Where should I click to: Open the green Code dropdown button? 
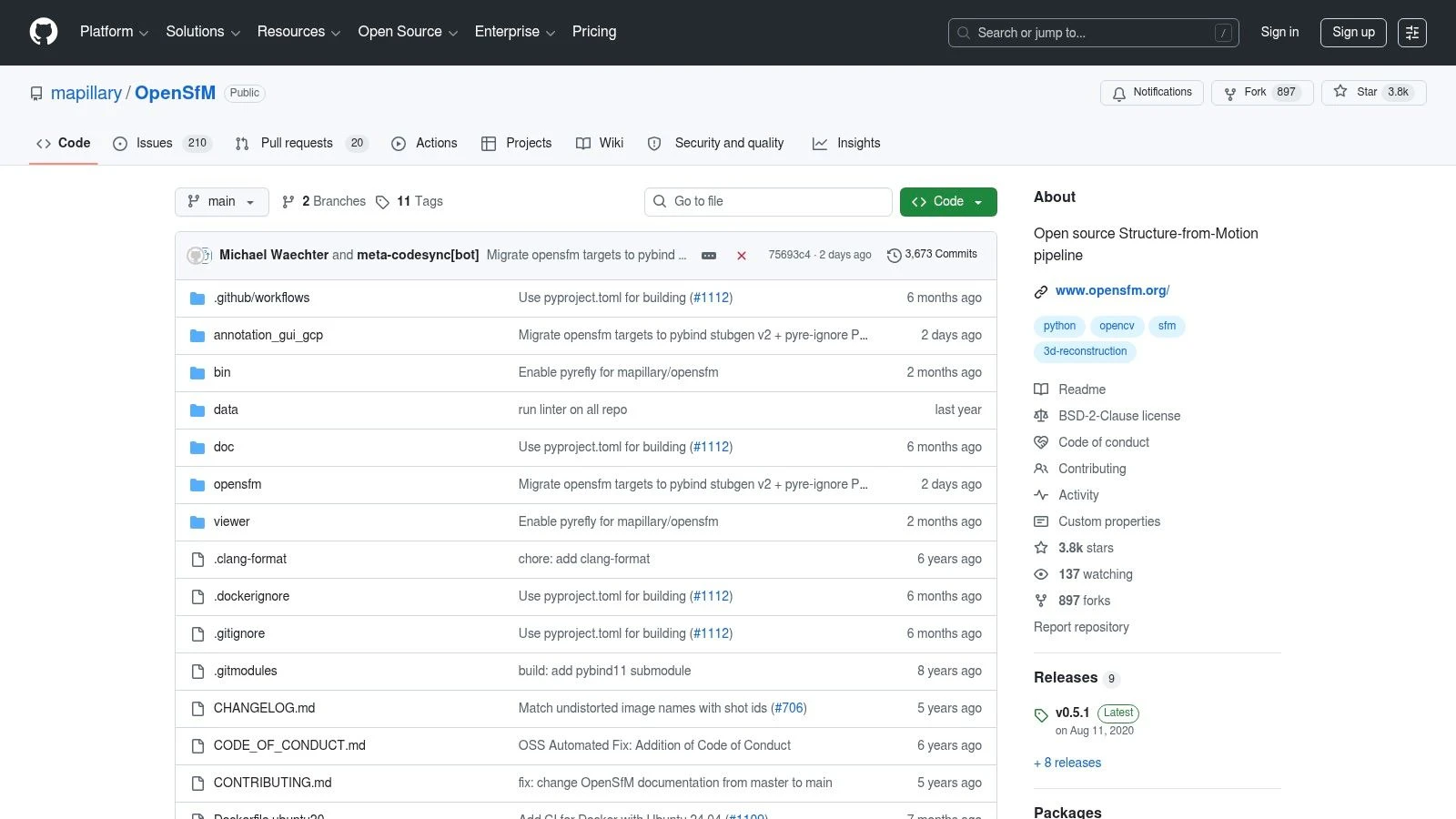point(948,202)
